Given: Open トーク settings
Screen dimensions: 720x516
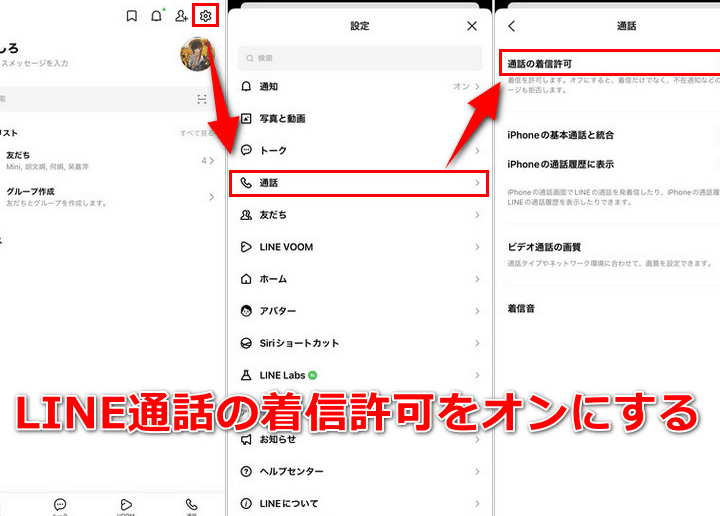Looking at the screenshot, I should (x=360, y=151).
